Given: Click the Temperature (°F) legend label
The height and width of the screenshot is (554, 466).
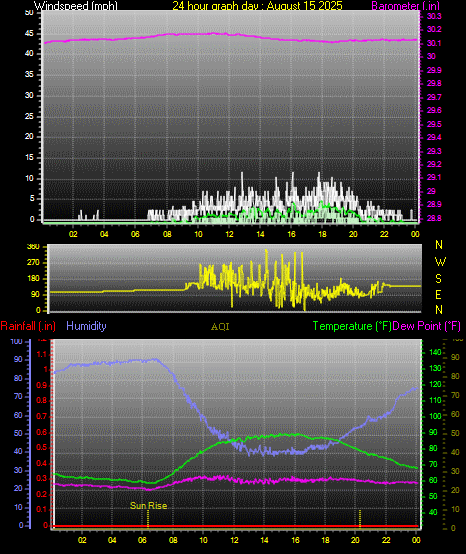Looking at the screenshot, I should (352, 326).
